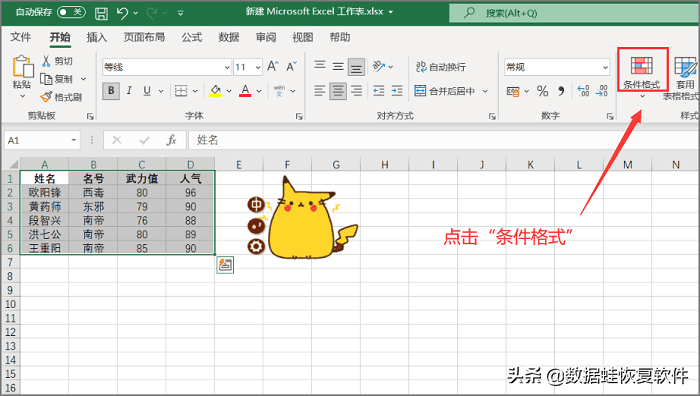This screenshot has width=700, height=396.
Task: Open the 字体 group dialog launcher
Action: pyautogui.click(x=299, y=117)
